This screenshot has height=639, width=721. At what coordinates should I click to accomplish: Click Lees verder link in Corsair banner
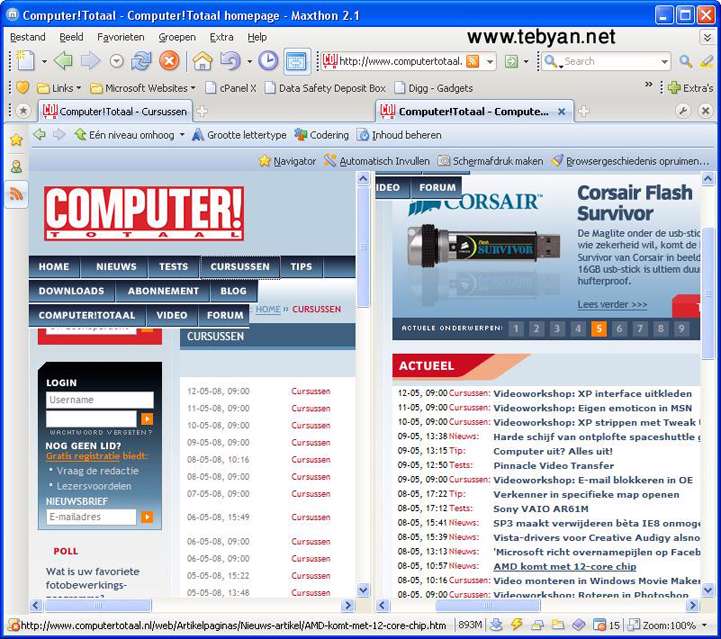point(612,304)
